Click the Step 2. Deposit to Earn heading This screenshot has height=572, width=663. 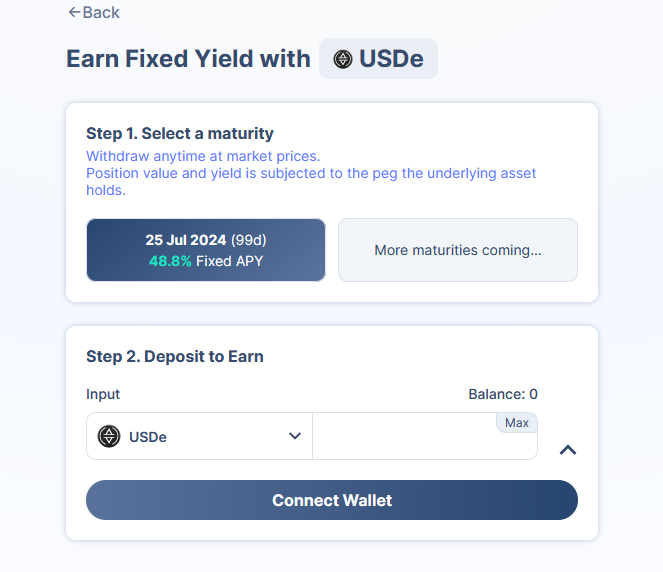click(175, 356)
